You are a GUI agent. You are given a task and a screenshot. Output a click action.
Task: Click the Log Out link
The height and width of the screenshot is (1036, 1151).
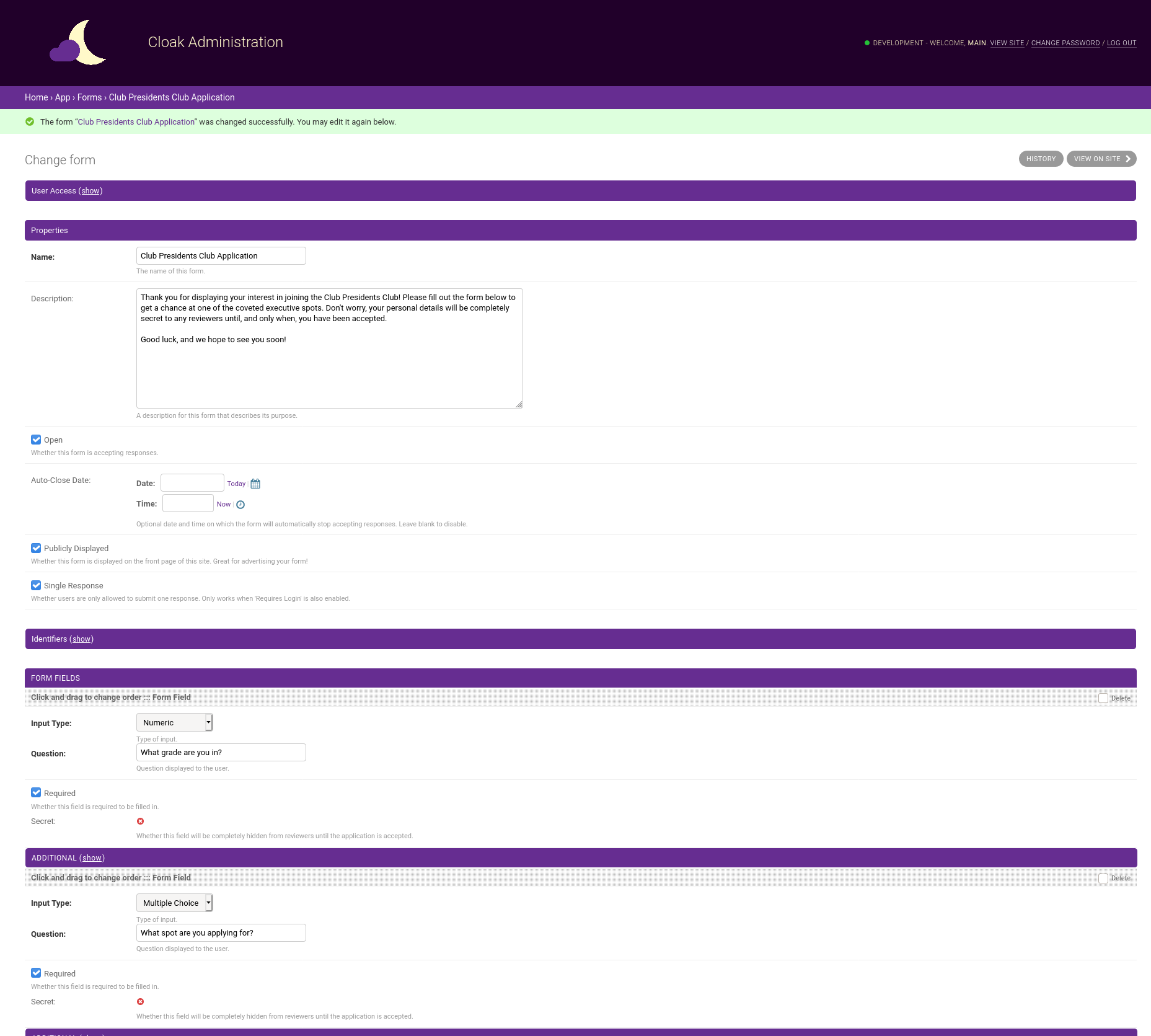1122,43
